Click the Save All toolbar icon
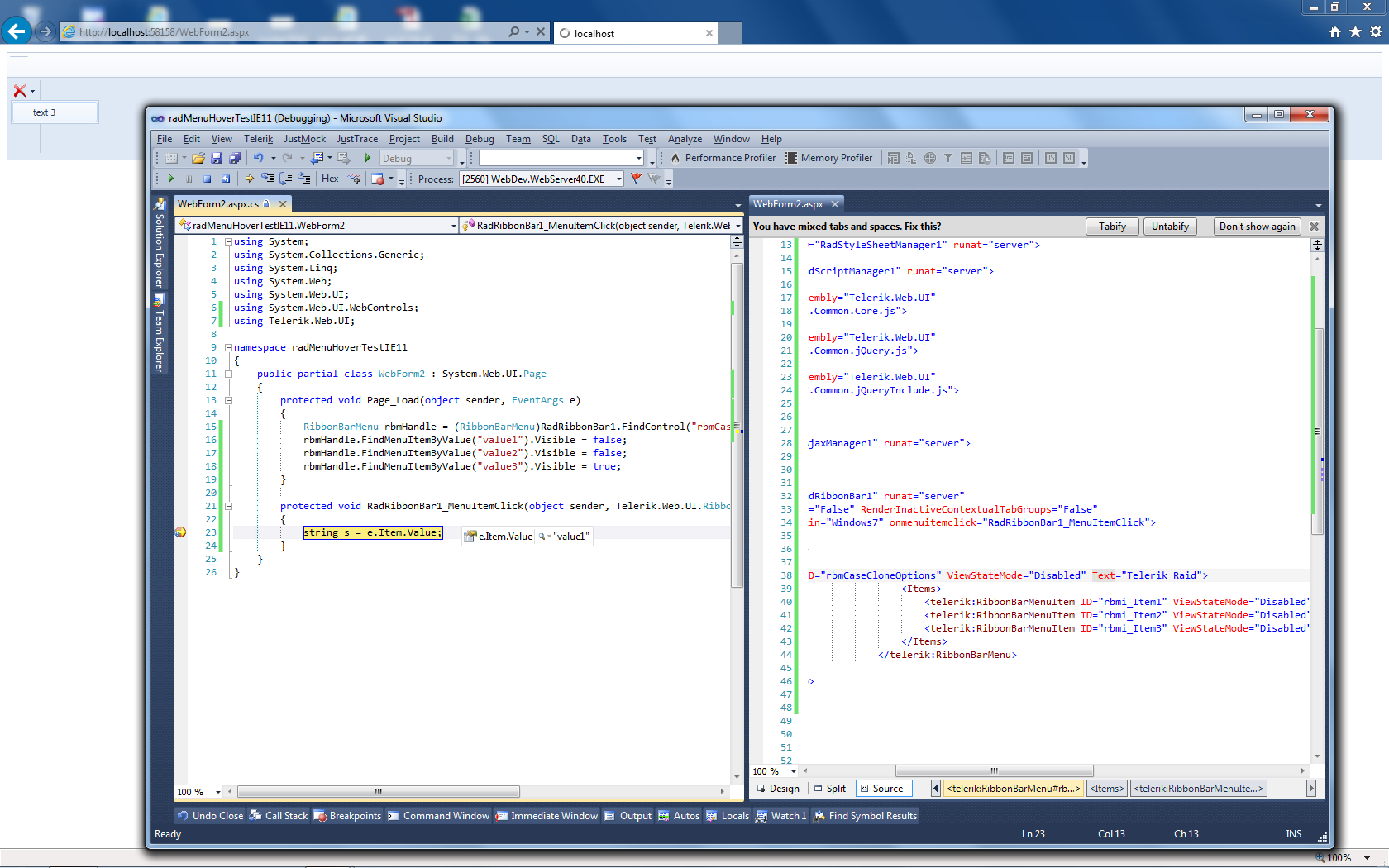 (x=235, y=158)
